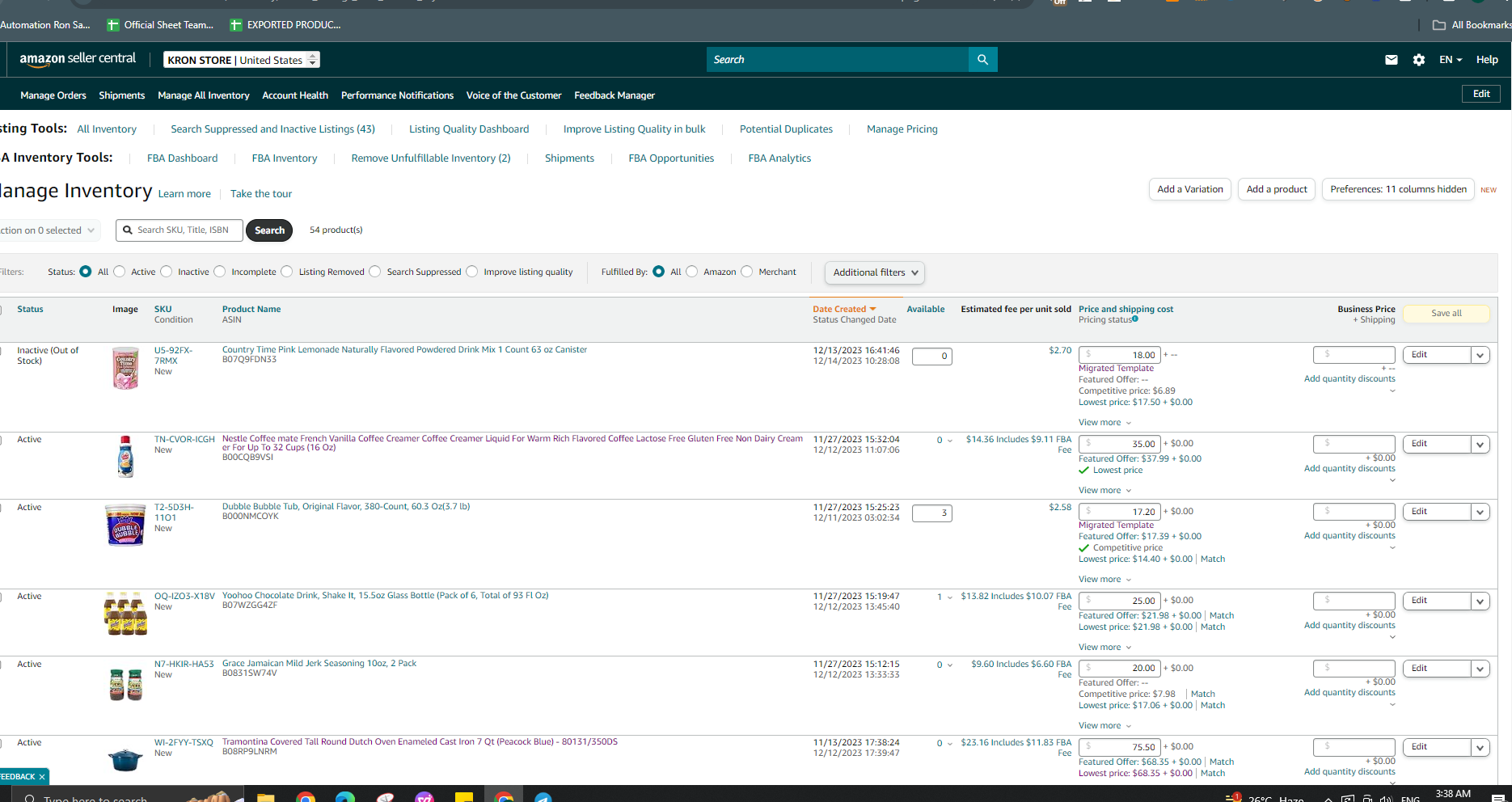Viewport: 1512px width, 802px height.
Task: Filter status by Inactive
Action: (167, 272)
